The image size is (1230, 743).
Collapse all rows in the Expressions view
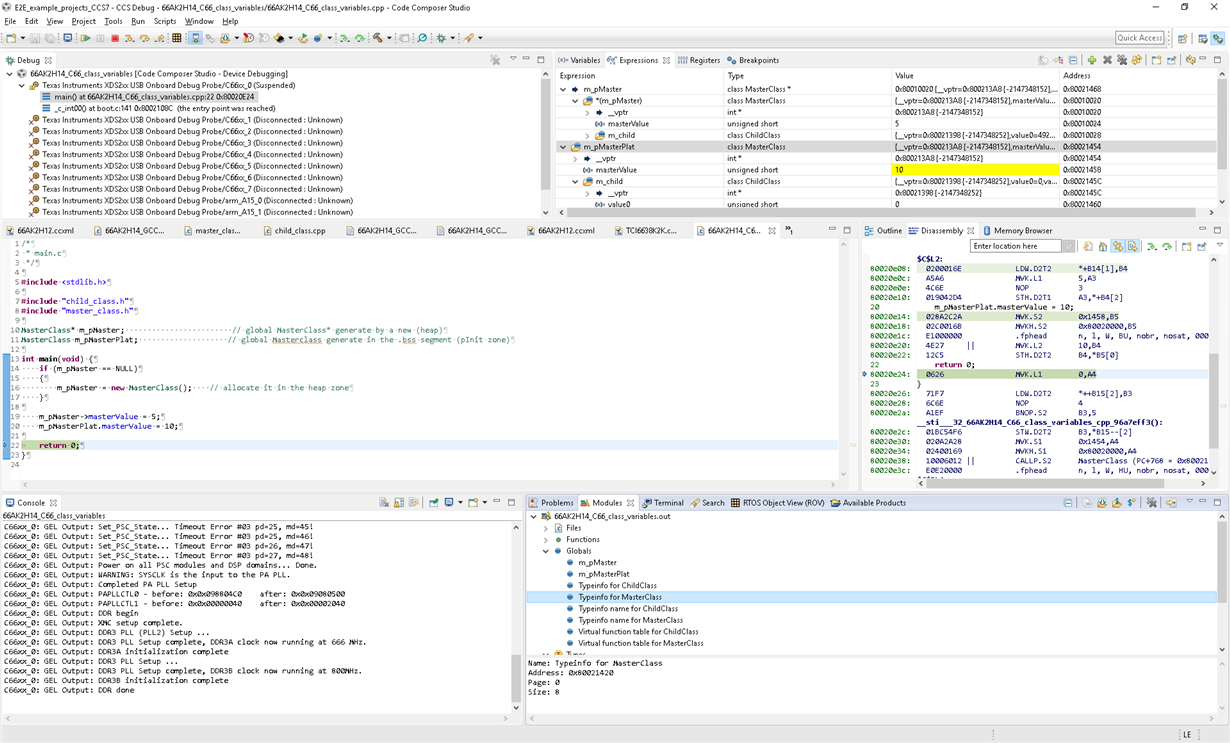pos(1073,60)
